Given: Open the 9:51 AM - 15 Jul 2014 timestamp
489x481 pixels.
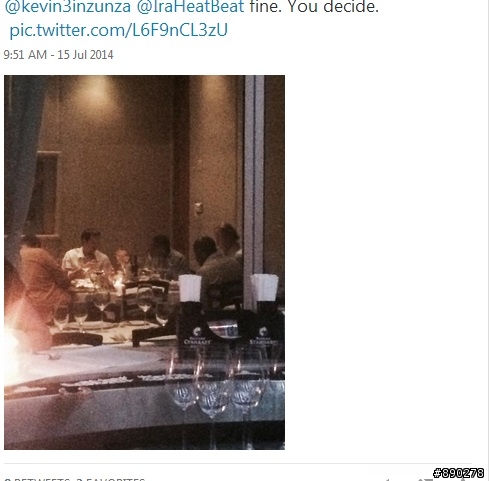Looking at the screenshot, I should pyautogui.click(x=58, y=55).
